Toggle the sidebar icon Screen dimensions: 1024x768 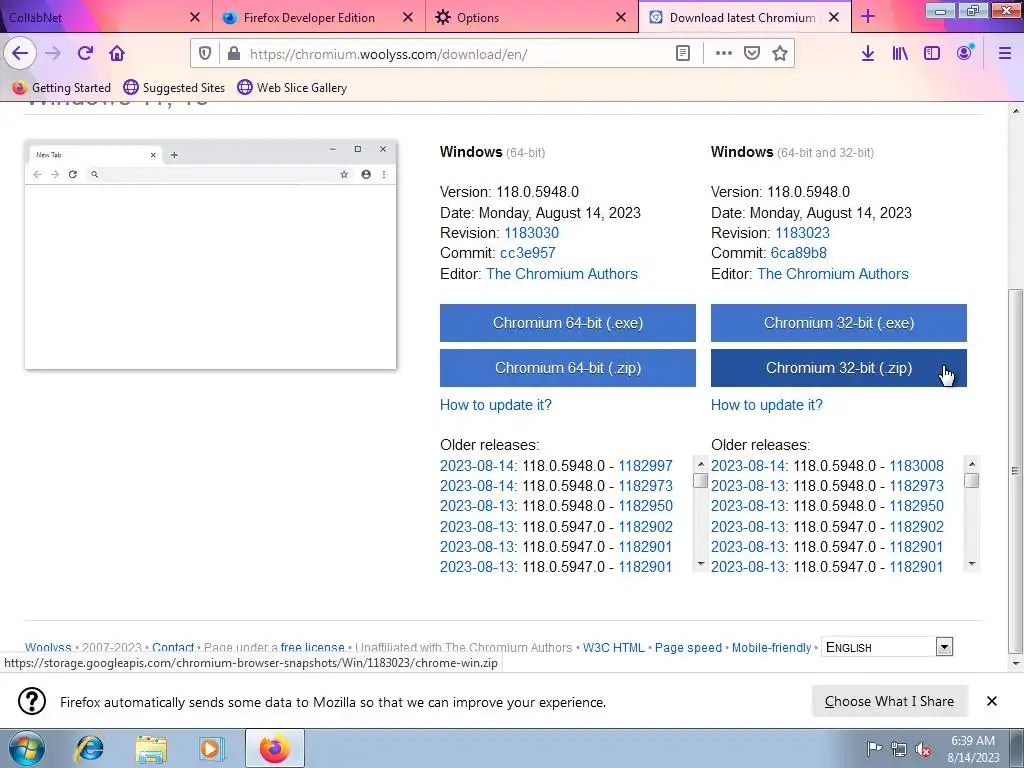click(x=932, y=54)
